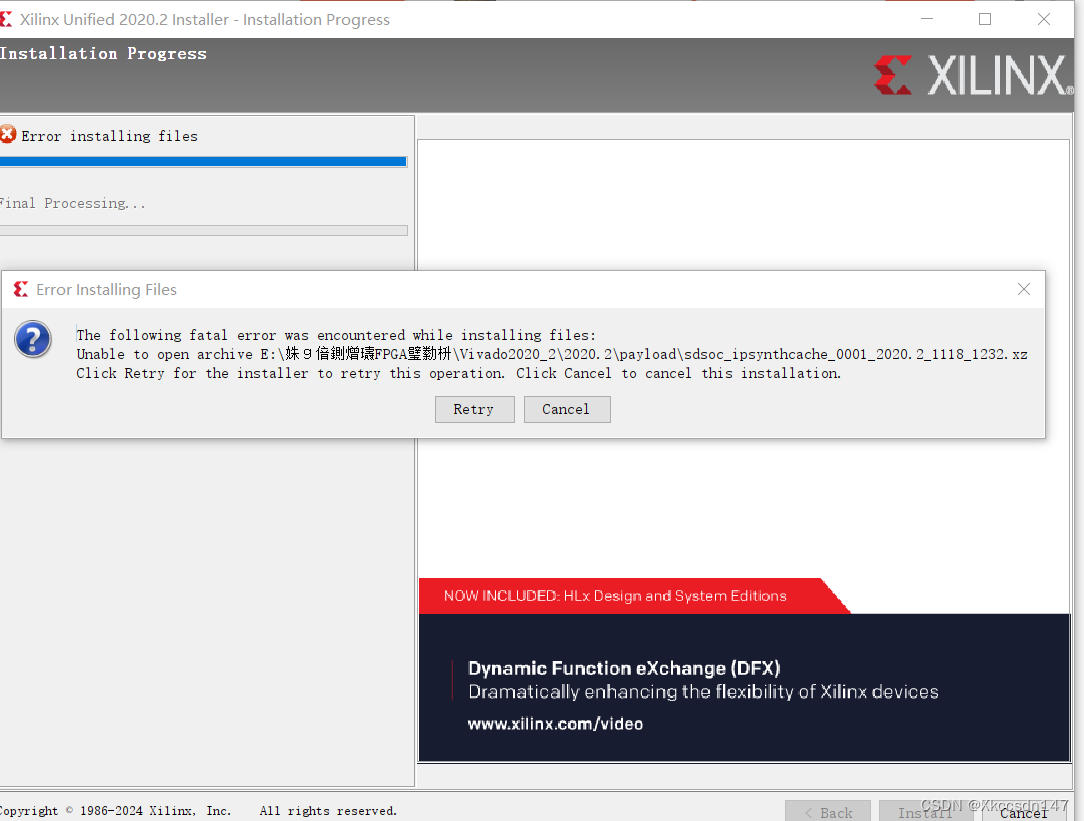Click 'Dramatically enhancing the flexibility' tagline
1084x821 pixels.
(x=703, y=692)
